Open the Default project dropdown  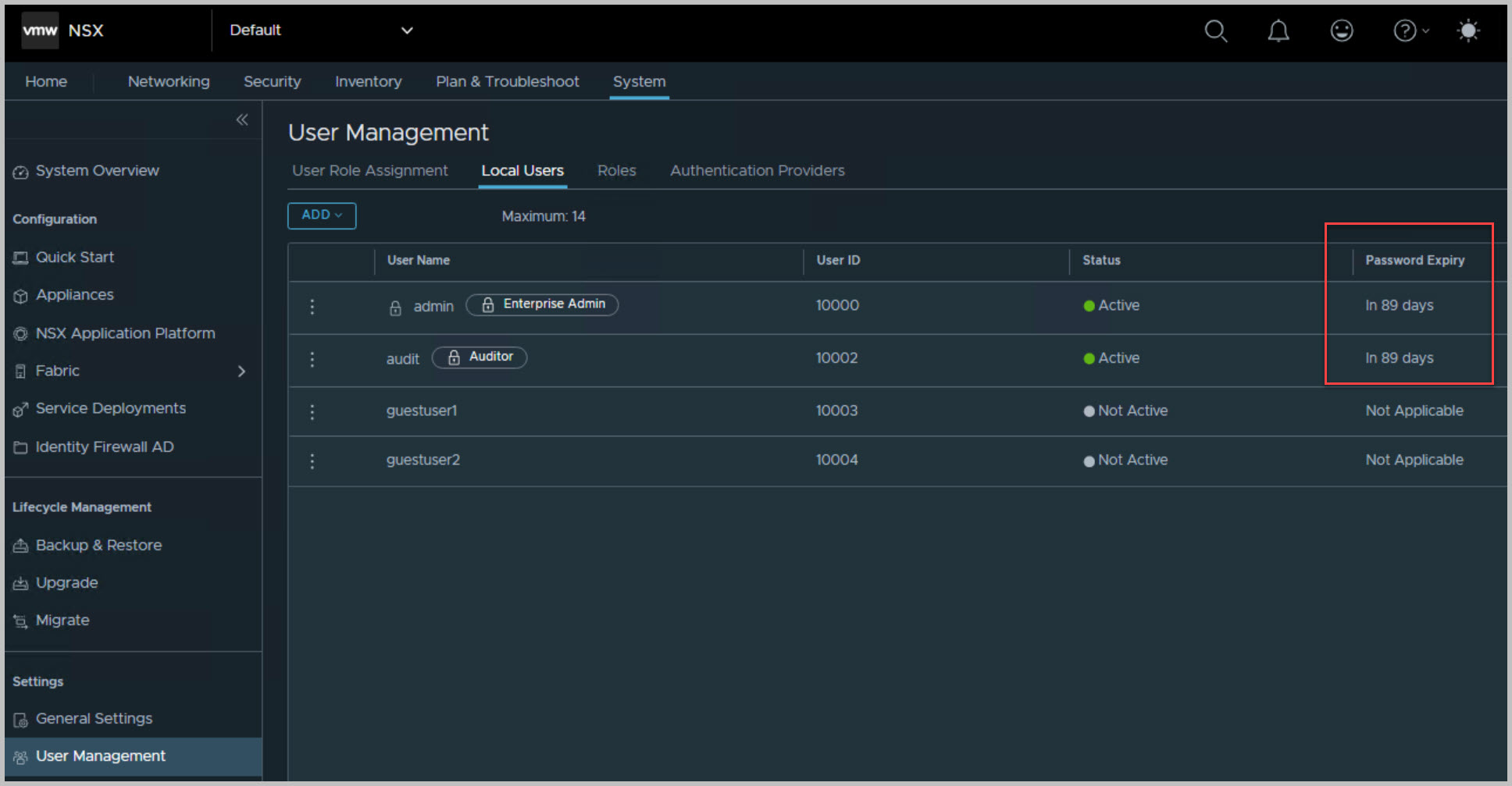[320, 30]
